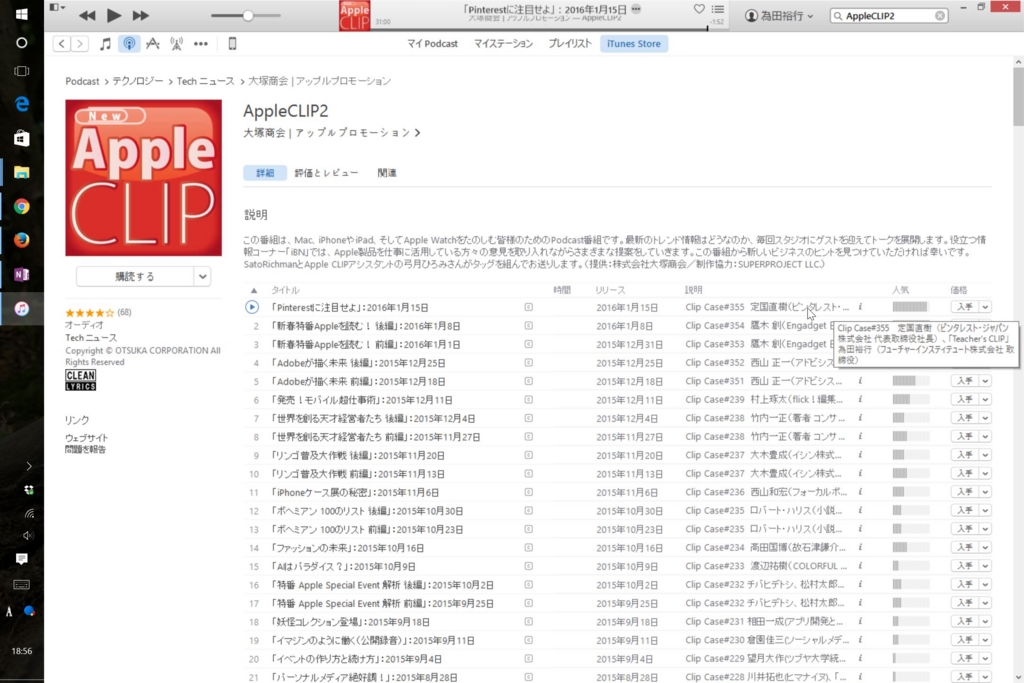Click video badge on 新春特番 後編 row
1024x683 pixels.
point(528,325)
